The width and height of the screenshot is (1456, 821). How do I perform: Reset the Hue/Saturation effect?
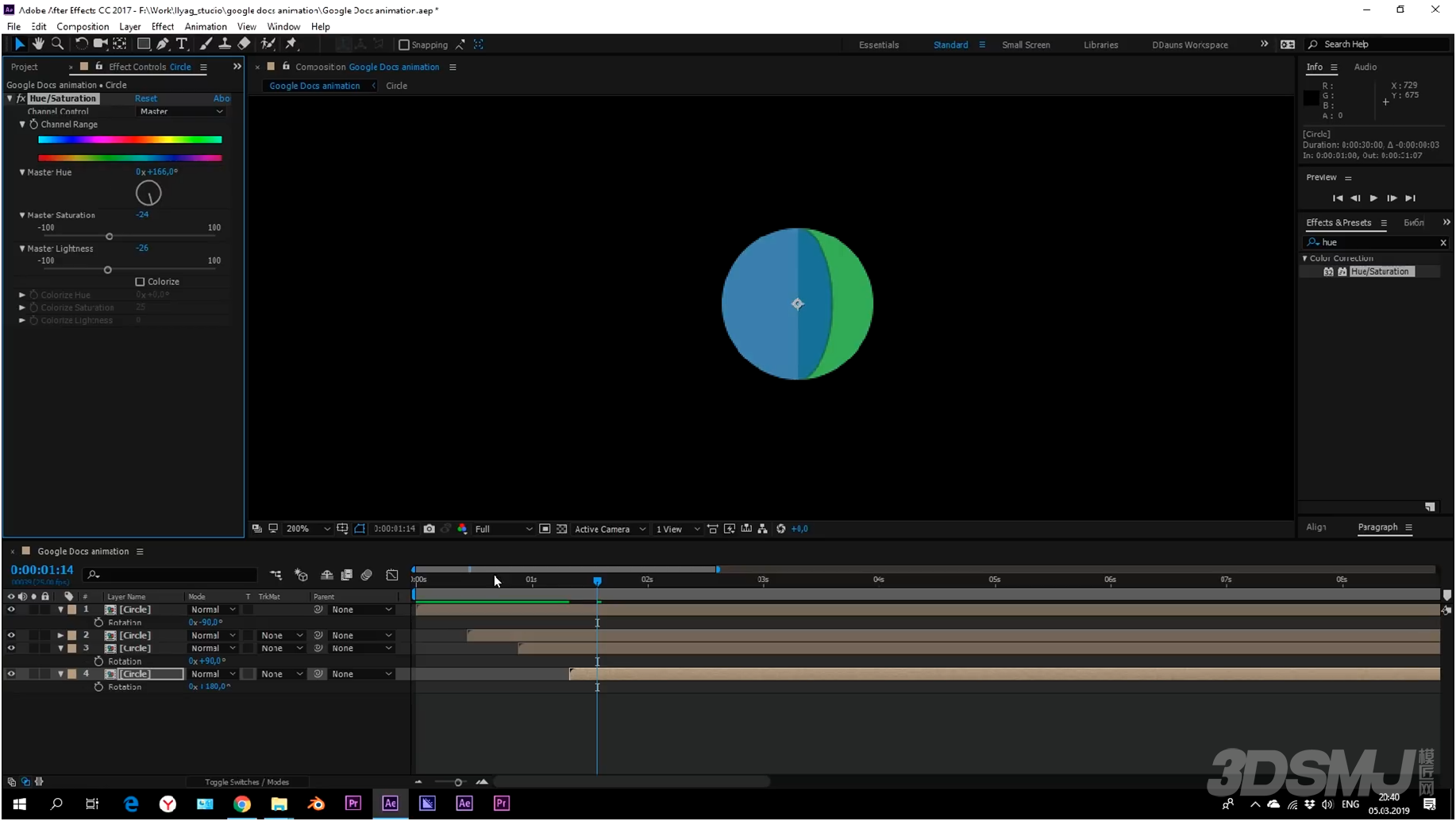[146, 98]
